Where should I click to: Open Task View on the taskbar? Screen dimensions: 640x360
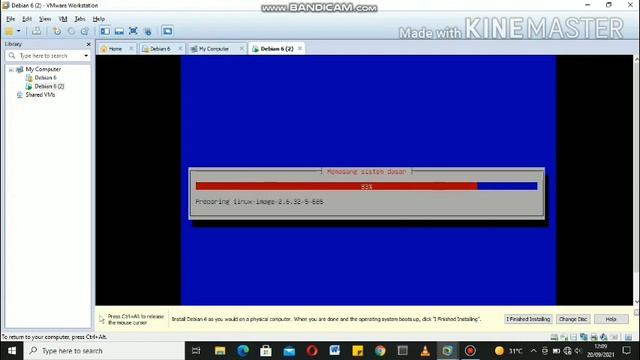tap(196, 351)
